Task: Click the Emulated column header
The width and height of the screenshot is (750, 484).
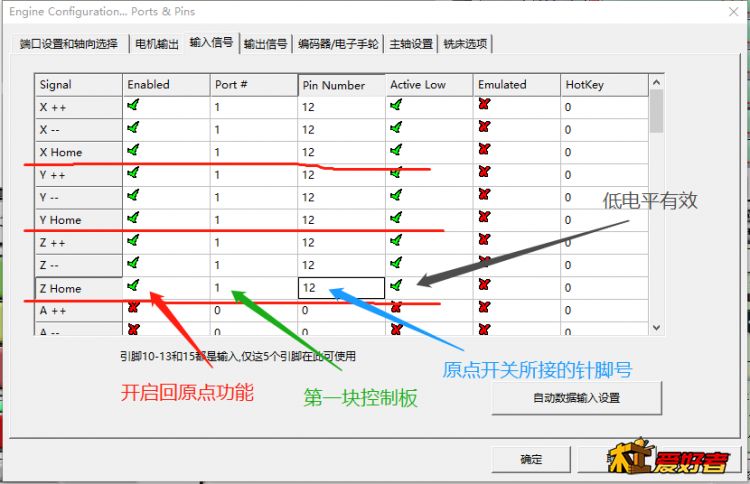Action: pos(517,85)
